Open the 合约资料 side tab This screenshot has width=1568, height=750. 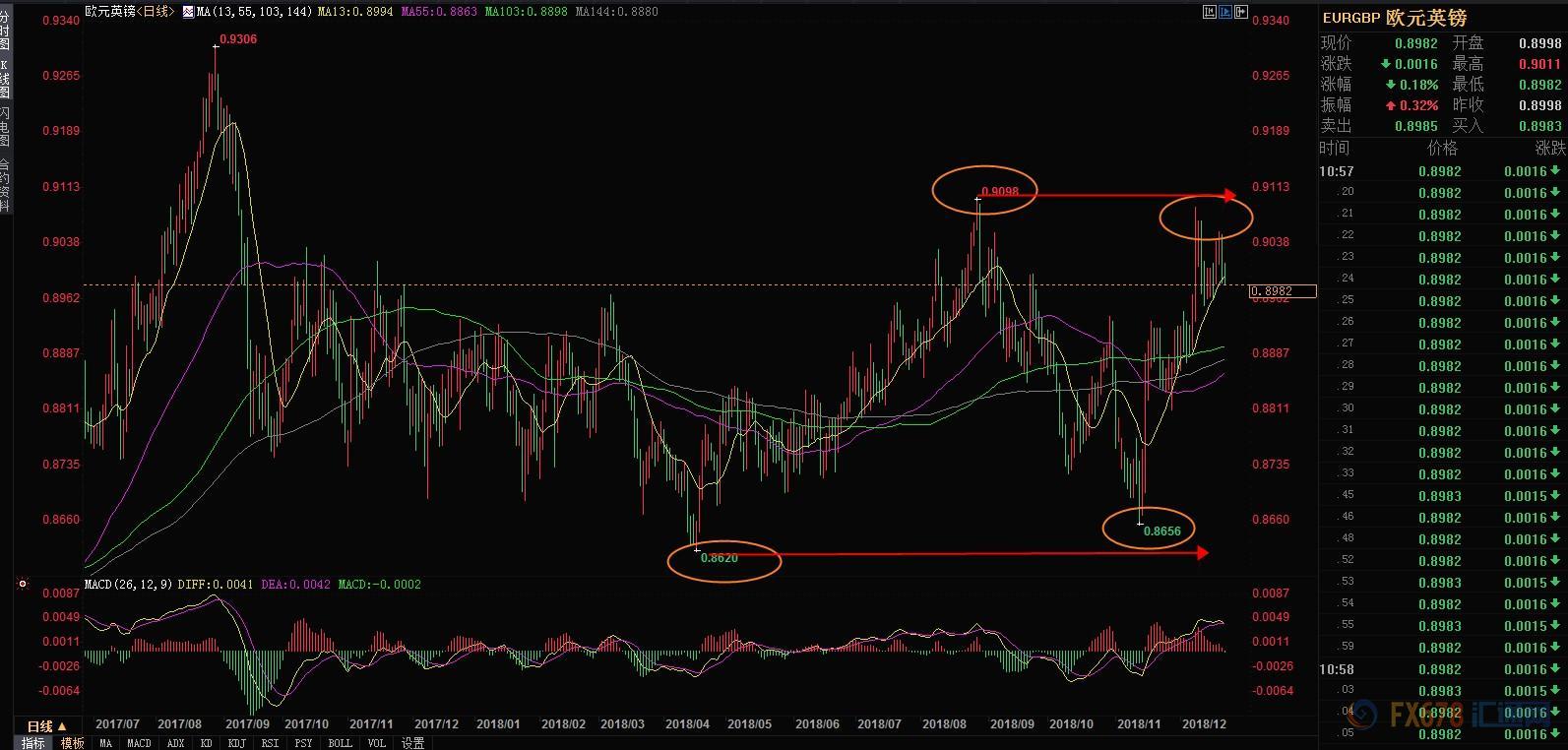coord(5,184)
